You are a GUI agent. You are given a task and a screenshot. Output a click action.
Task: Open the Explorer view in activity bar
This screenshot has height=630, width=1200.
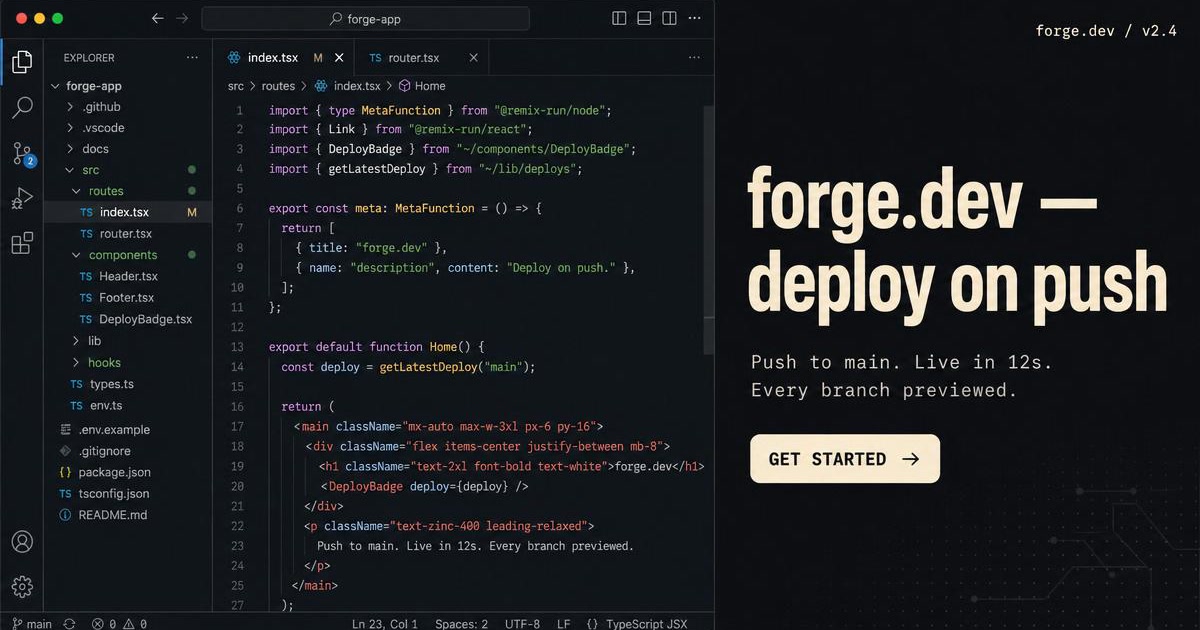click(x=22, y=63)
